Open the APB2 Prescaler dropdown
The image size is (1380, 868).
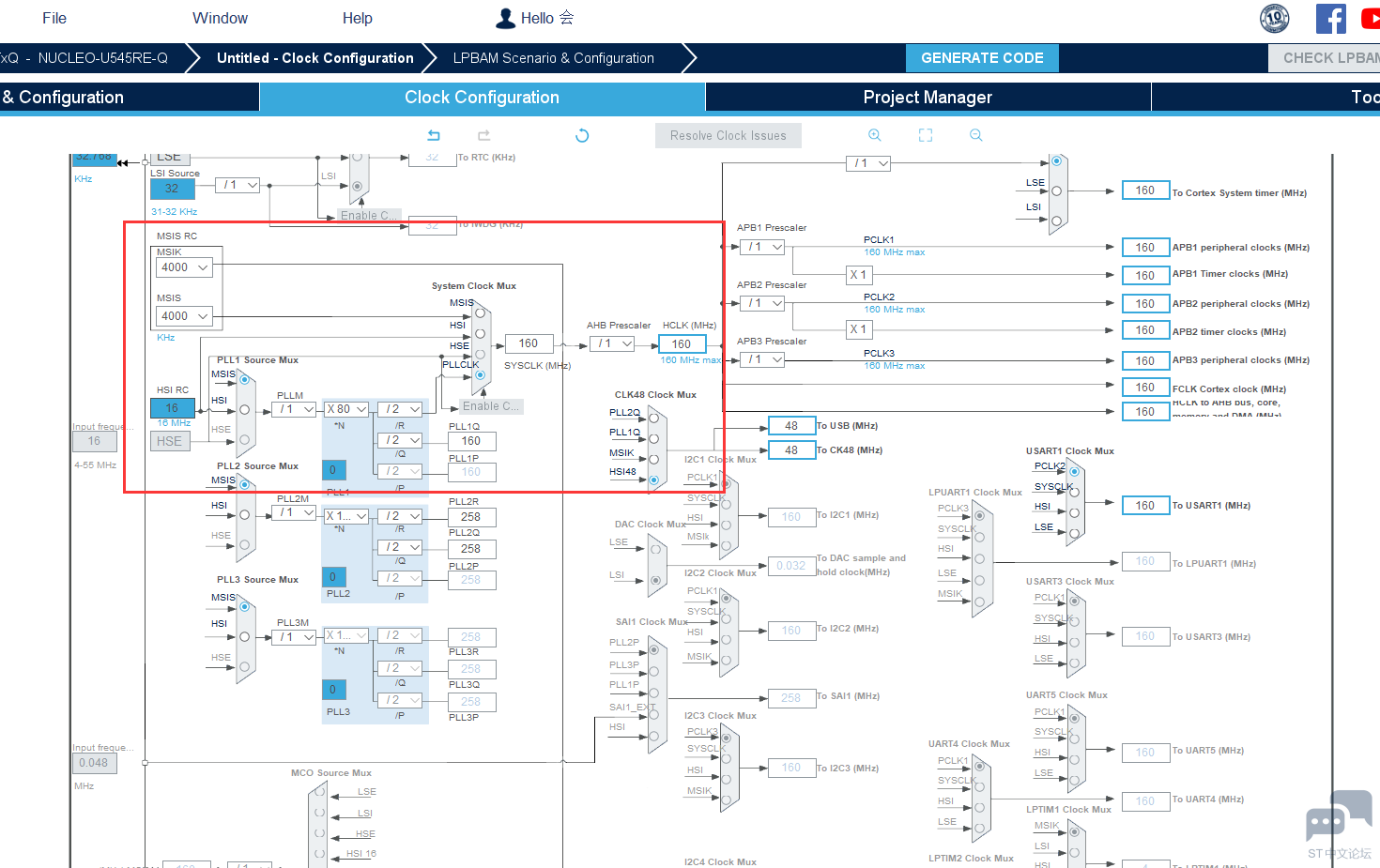(x=762, y=303)
